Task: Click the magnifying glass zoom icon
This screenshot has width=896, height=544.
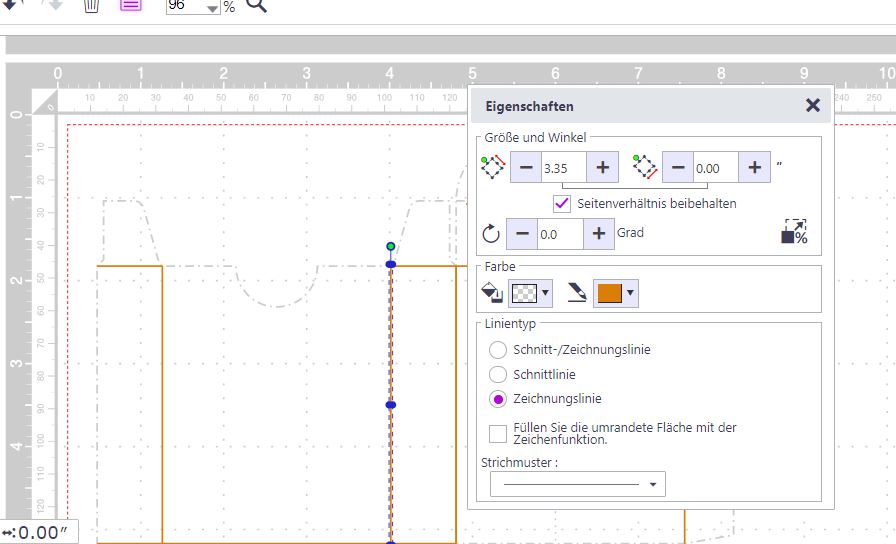Action: (256, 6)
